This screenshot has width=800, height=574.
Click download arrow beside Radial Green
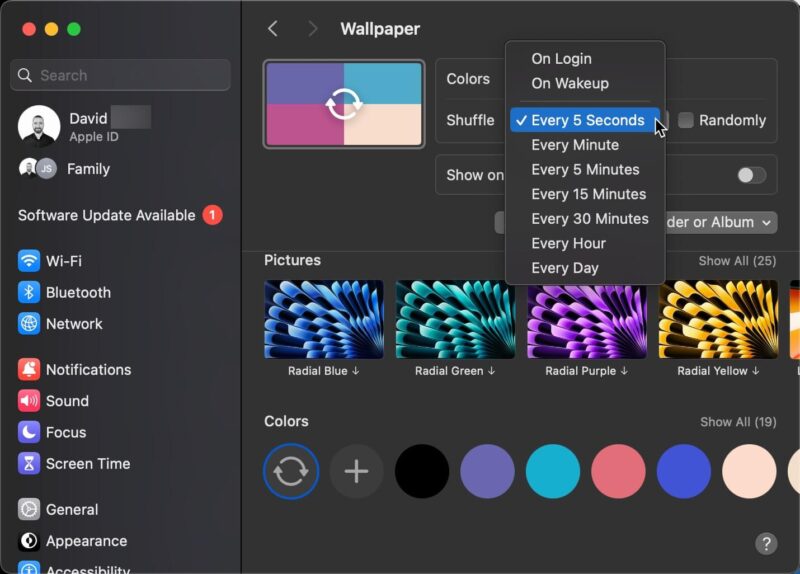(x=491, y=371)
